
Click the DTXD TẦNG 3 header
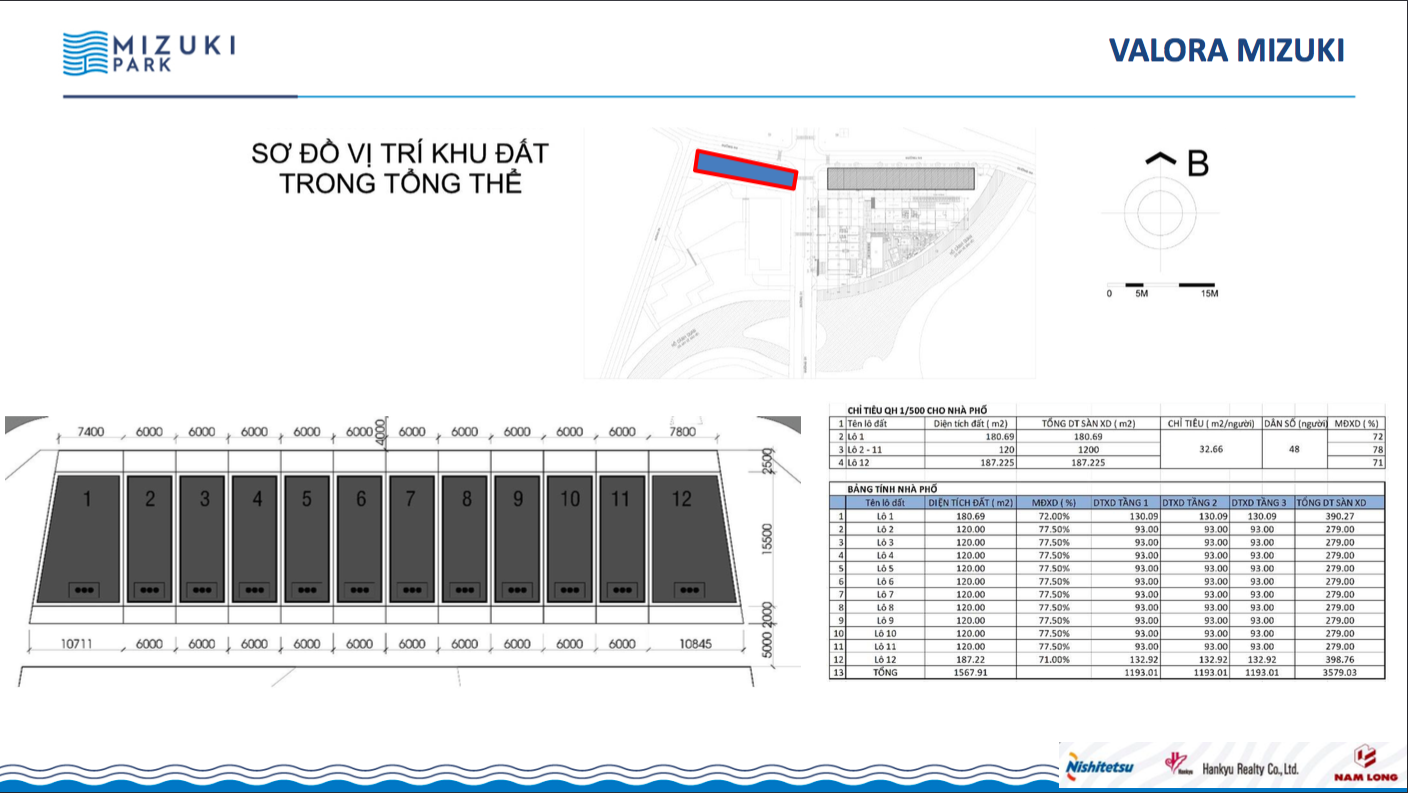(x=1261, y=502)
